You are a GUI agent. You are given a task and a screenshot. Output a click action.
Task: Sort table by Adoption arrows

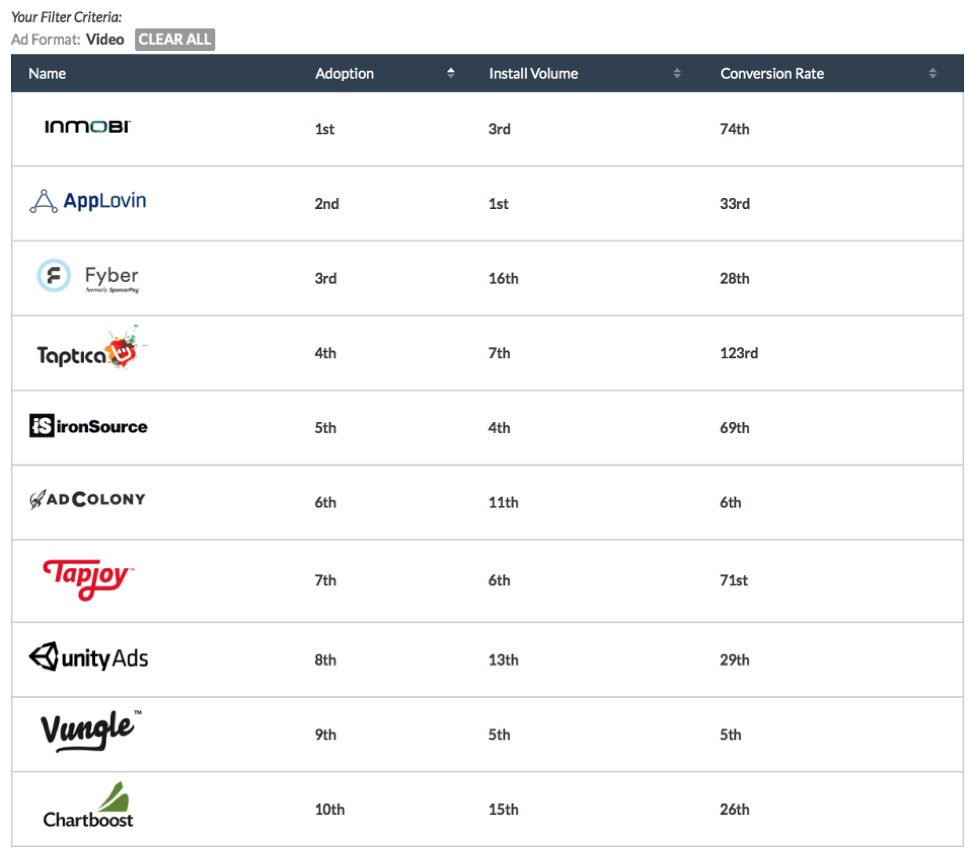pos(451,73)
